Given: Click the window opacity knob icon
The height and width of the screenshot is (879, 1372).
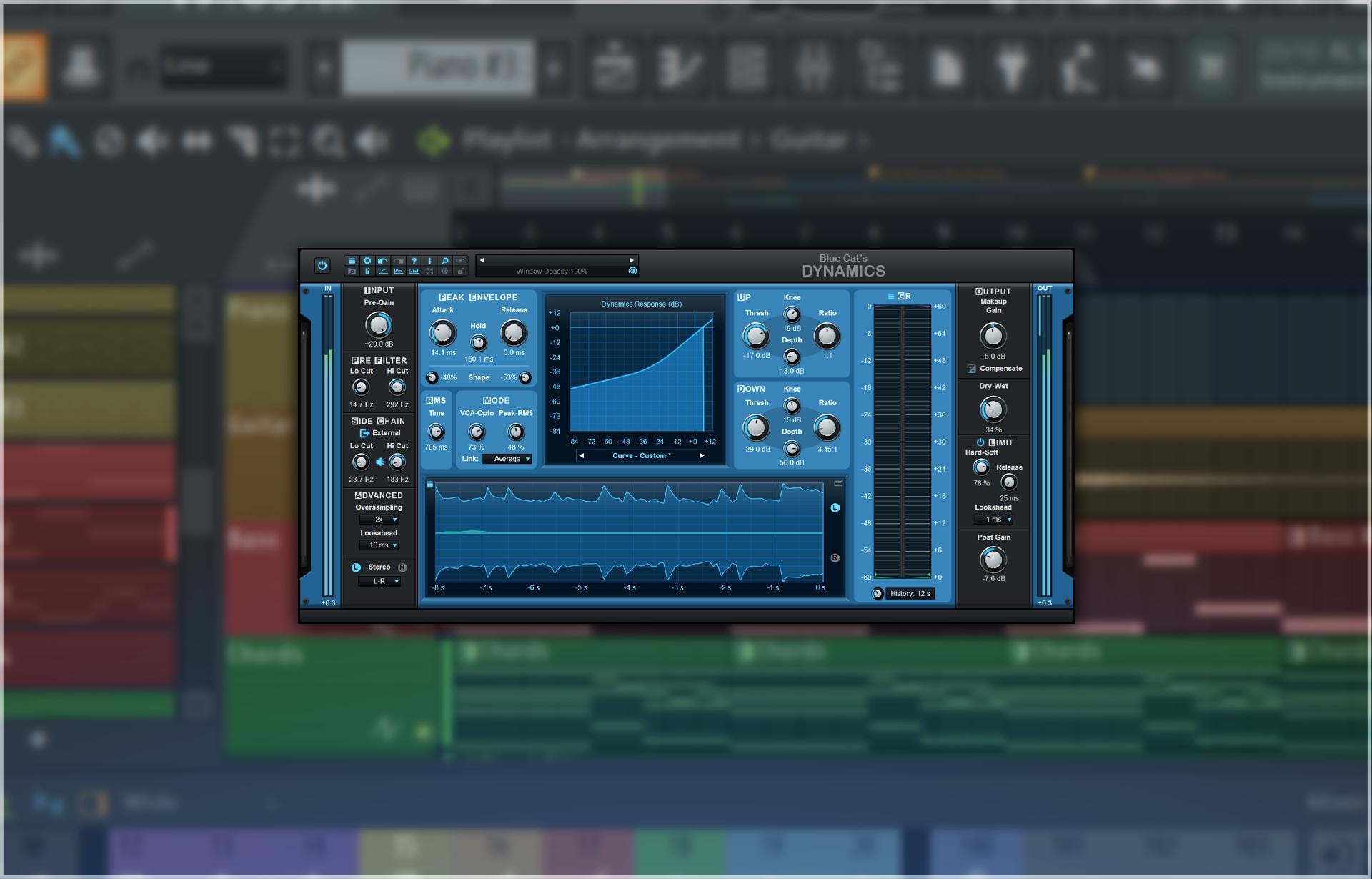Looking at the screenshot, I should (632, 271).
